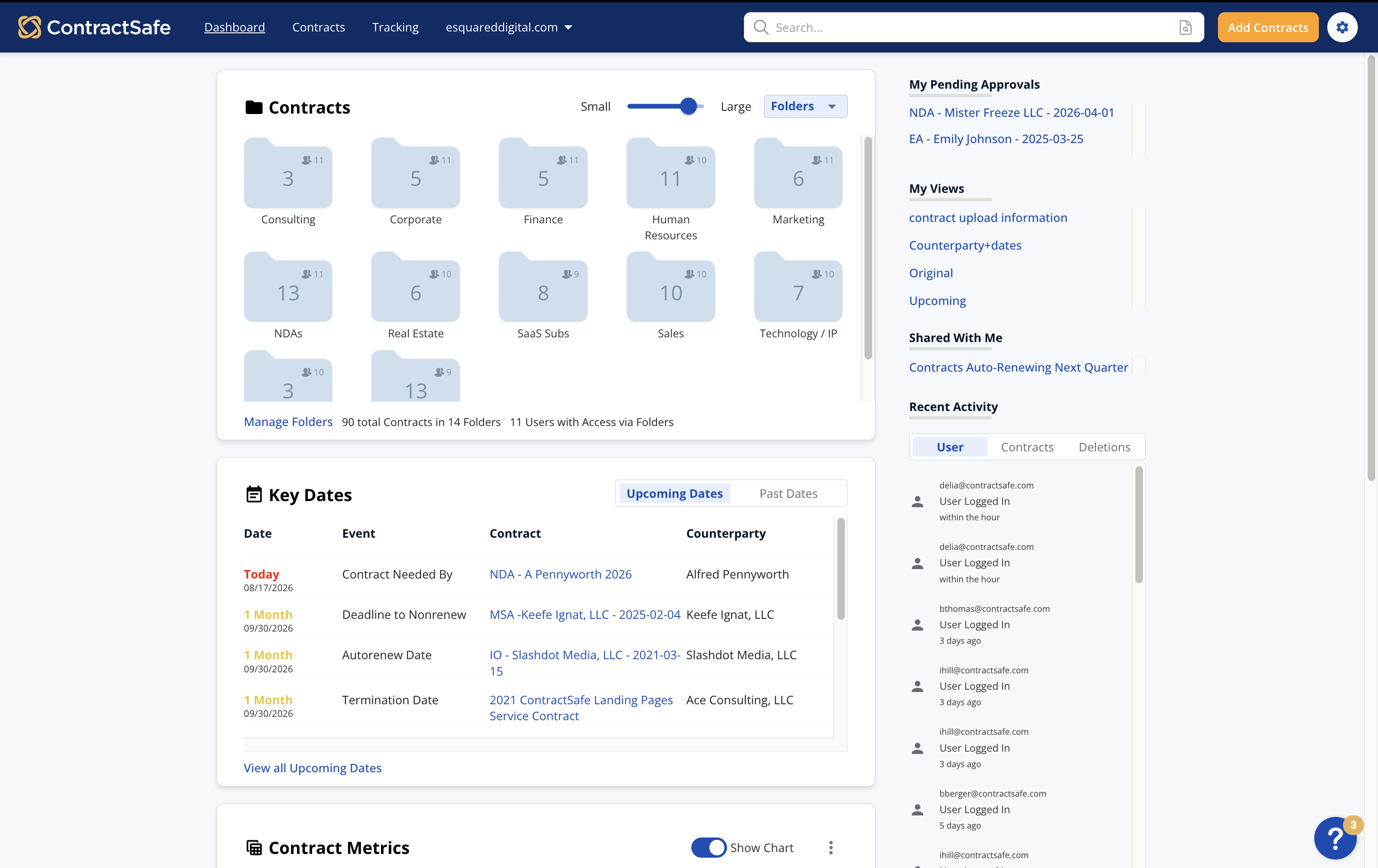Open the Folders view dropdown

coord(805,107)
